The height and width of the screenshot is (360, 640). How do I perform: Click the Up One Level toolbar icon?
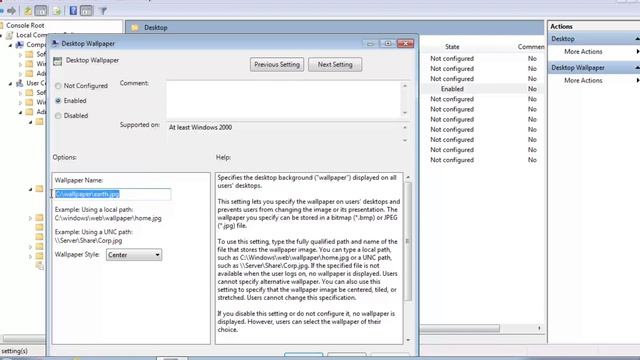tap(28, 11)
